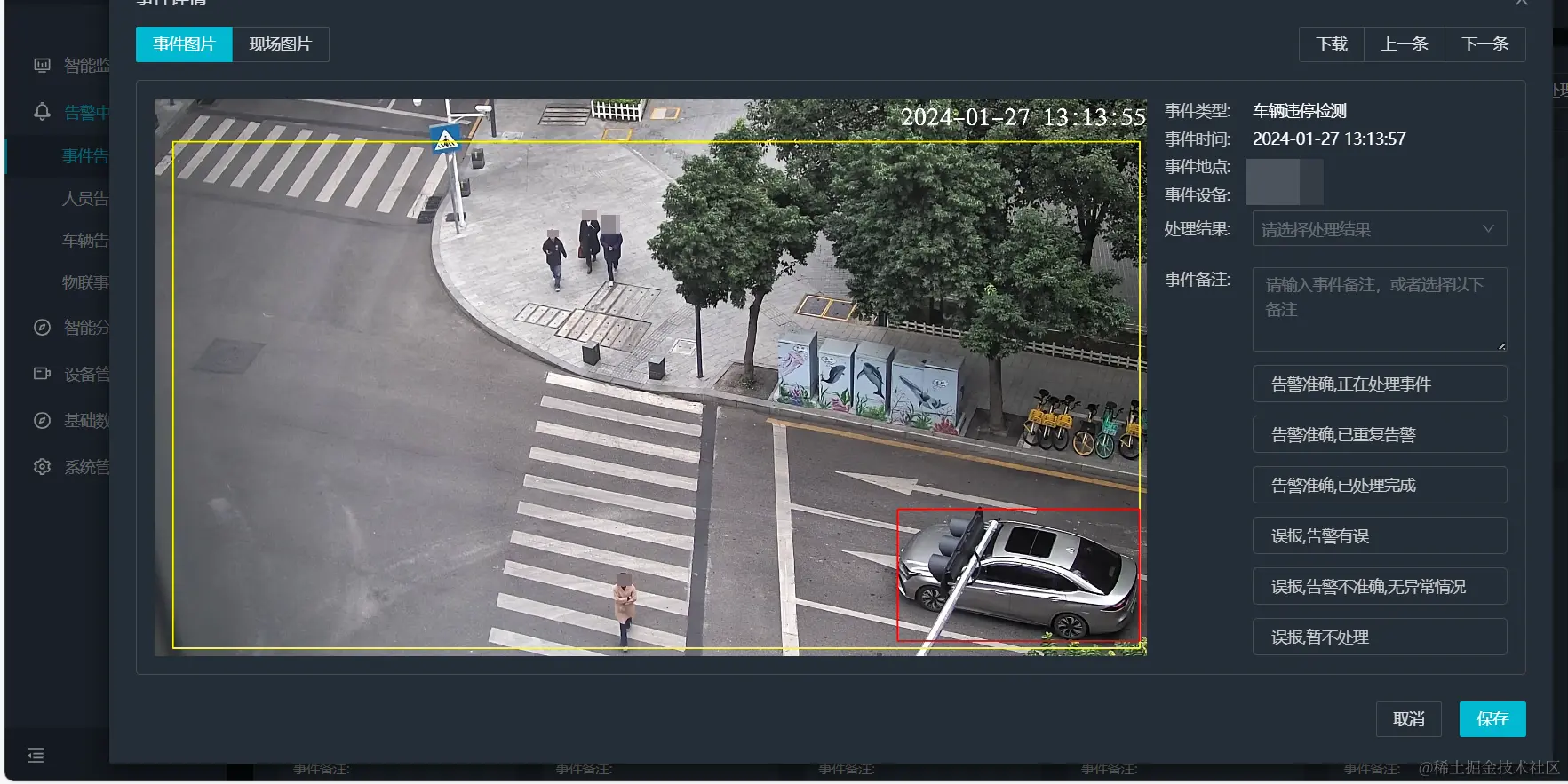Collapse sidebar with bottom menu icon
Screen dimensions: 1568x784
[x=36, y=756]
